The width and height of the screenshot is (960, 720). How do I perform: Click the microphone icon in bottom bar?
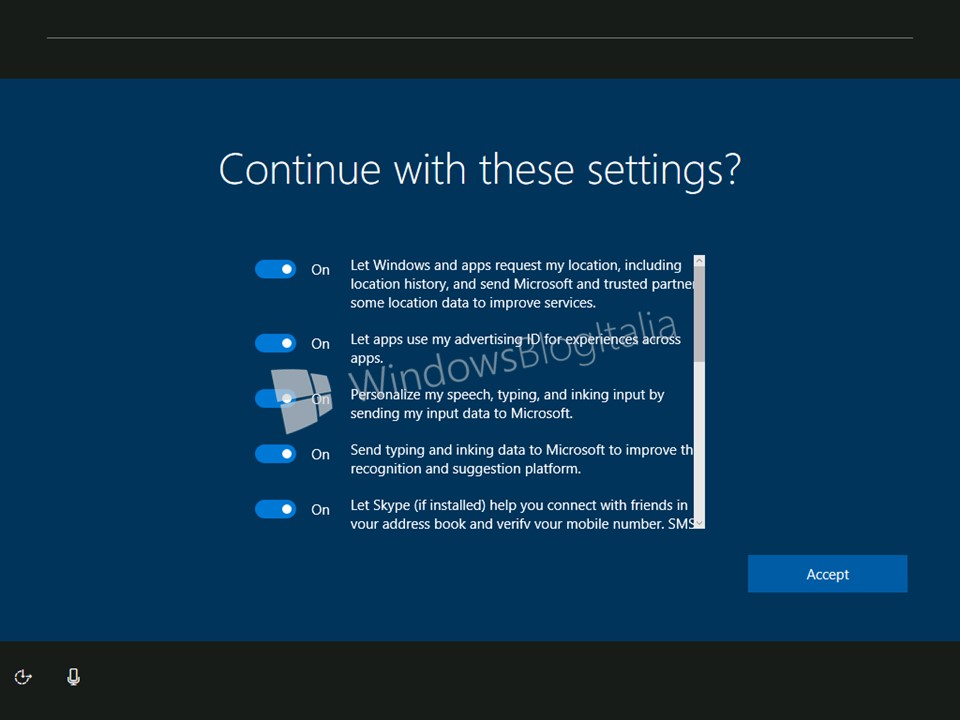(73, 677)
